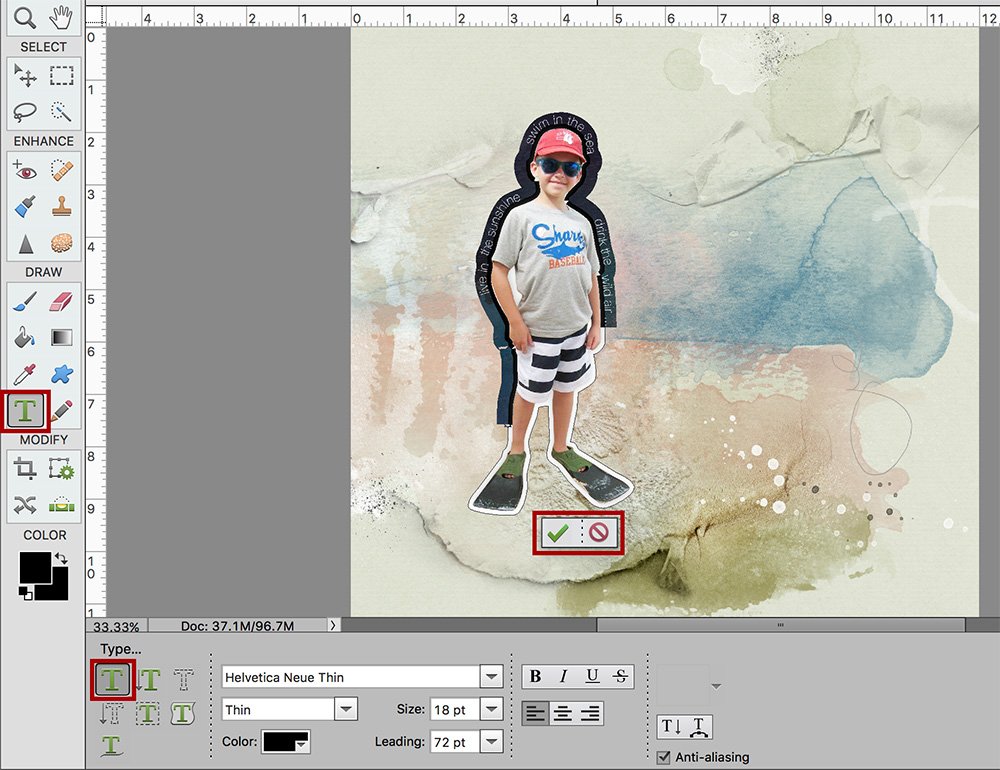Toggle text orientation button
This screenshot has width=1000, height=770.
[x=671, y=727]
